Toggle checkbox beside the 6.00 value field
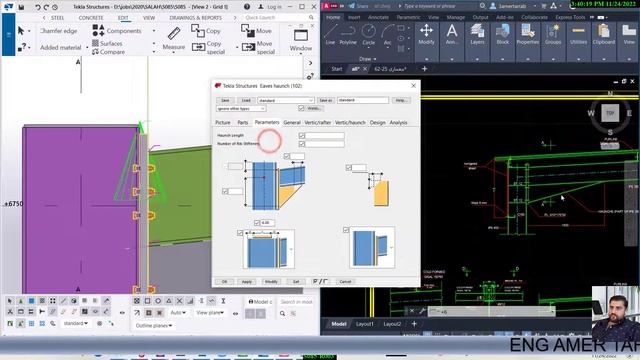This screenshot has height=360, width=640. tap(257, 223)
